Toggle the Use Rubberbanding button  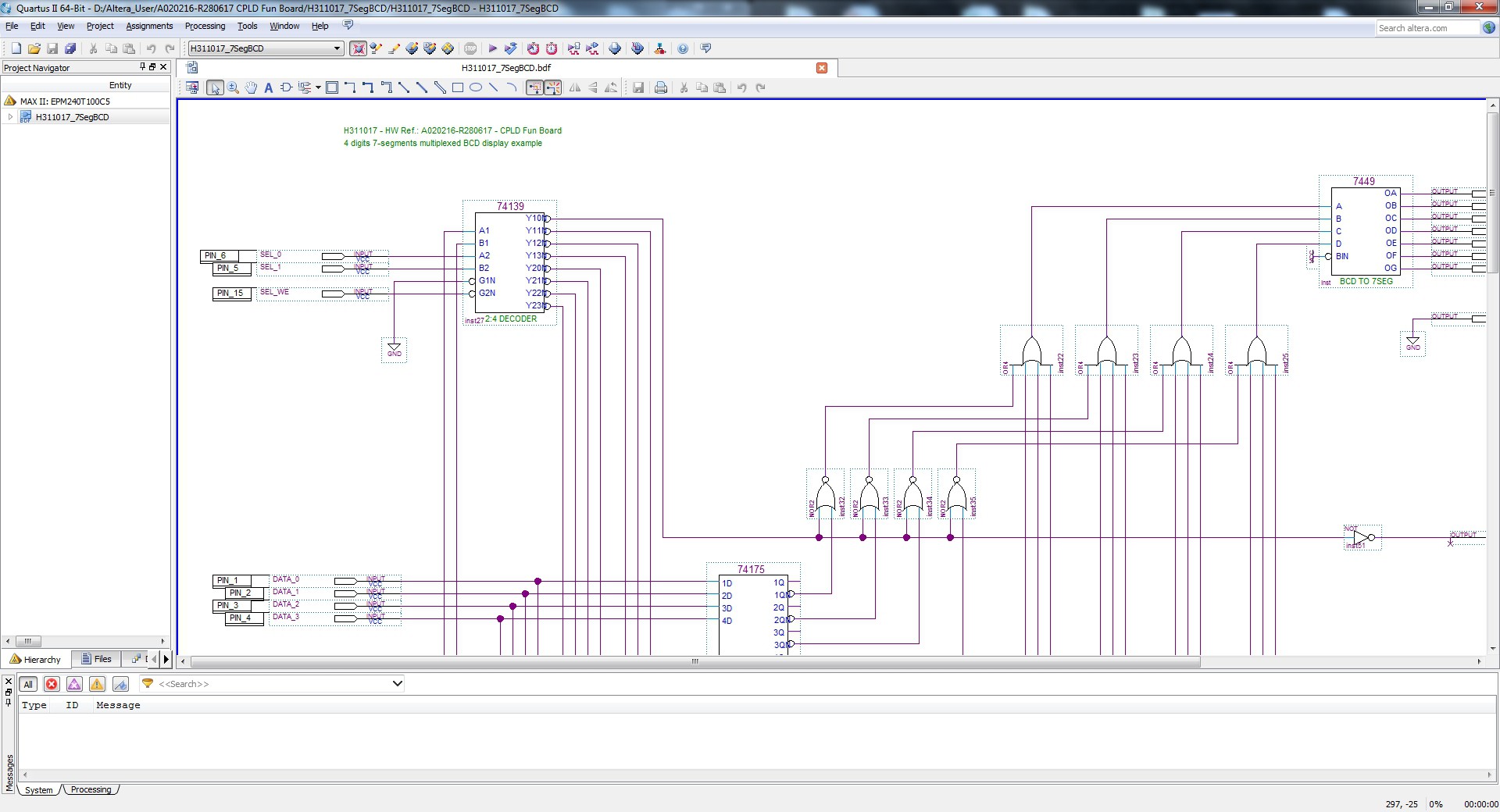(x=535, y=88)
